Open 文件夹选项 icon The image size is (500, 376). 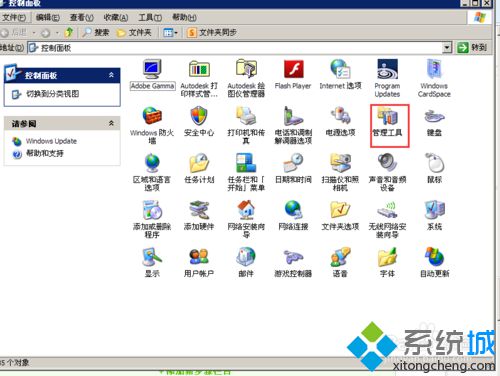(340, 215)
